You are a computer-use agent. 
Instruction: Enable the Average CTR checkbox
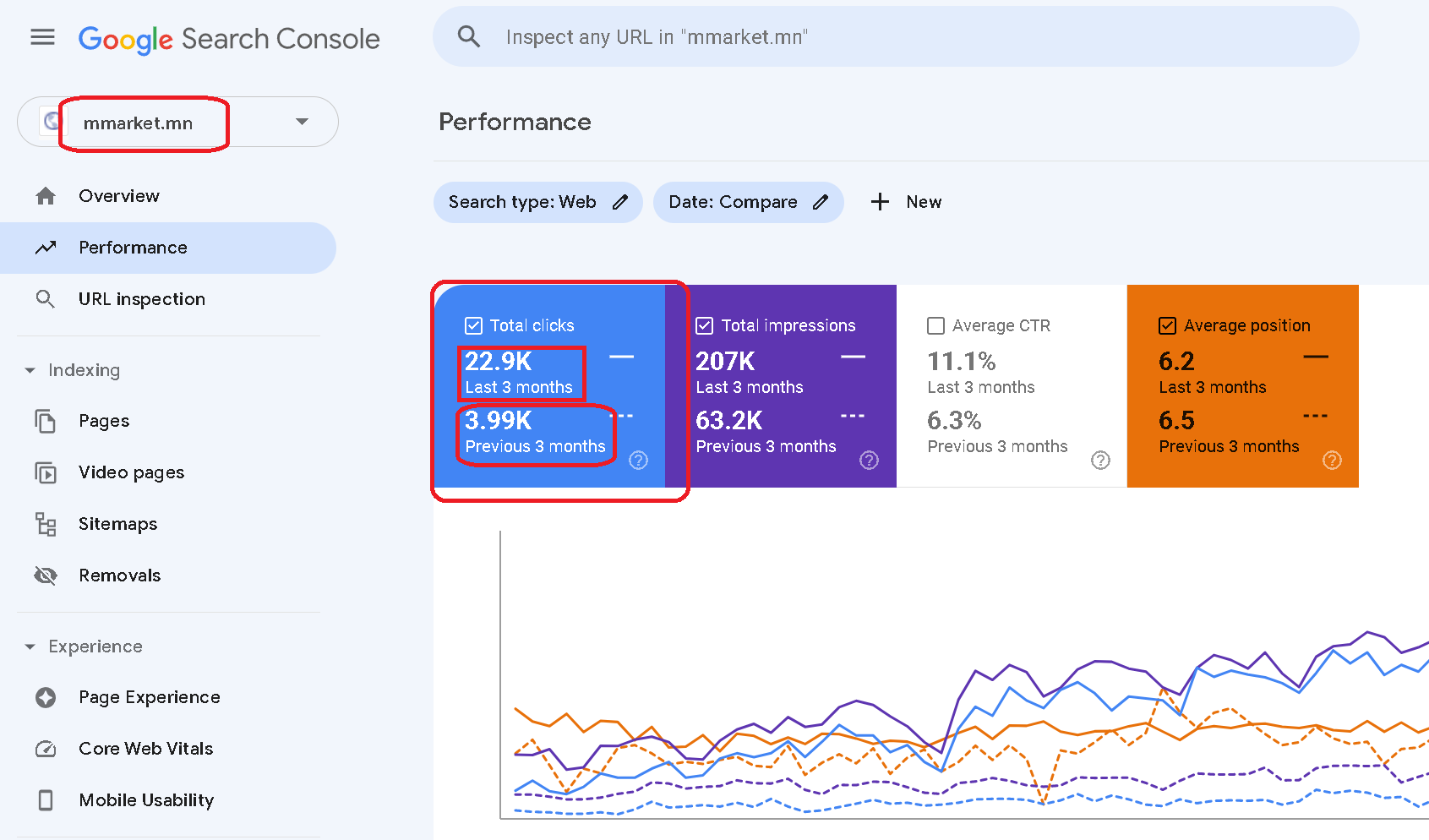[x=935, y=325]
